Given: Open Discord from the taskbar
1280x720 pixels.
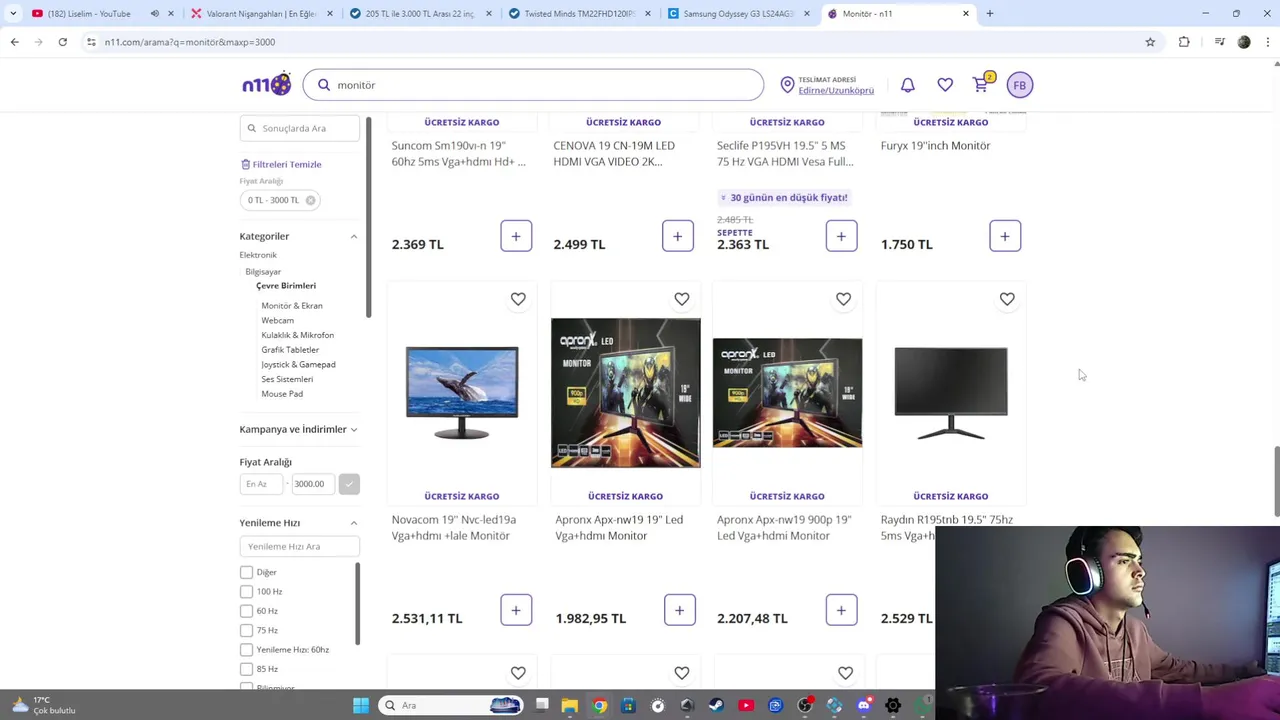Looking at the screenshot, I should [x=864, y=705].
